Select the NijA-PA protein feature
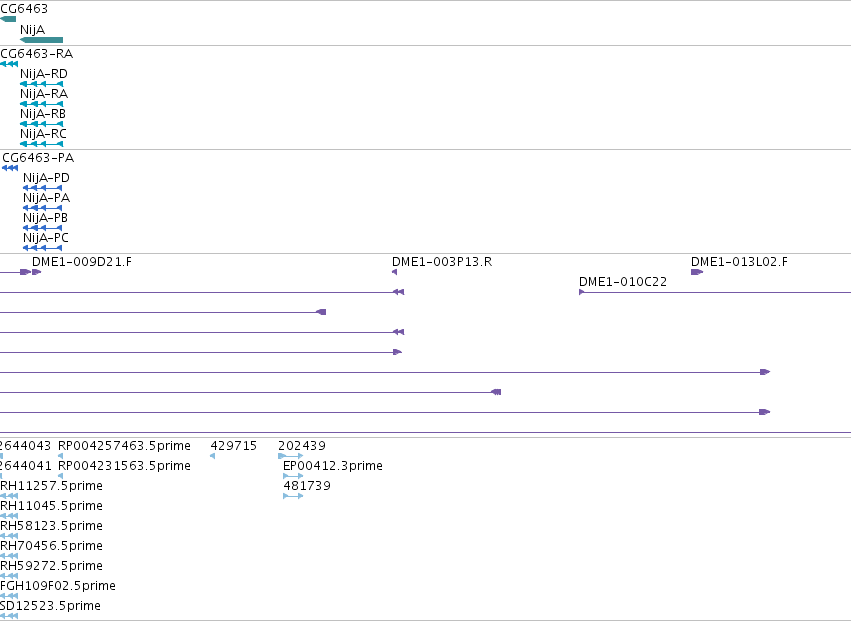851x621 pixels. 42,208
